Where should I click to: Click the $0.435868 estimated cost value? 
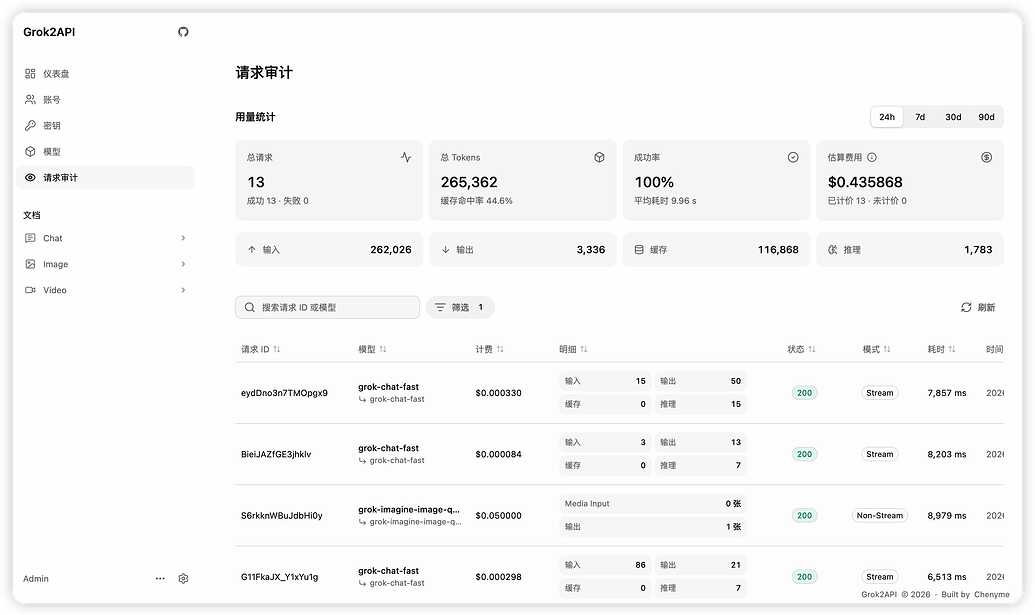tap(865, 182)
